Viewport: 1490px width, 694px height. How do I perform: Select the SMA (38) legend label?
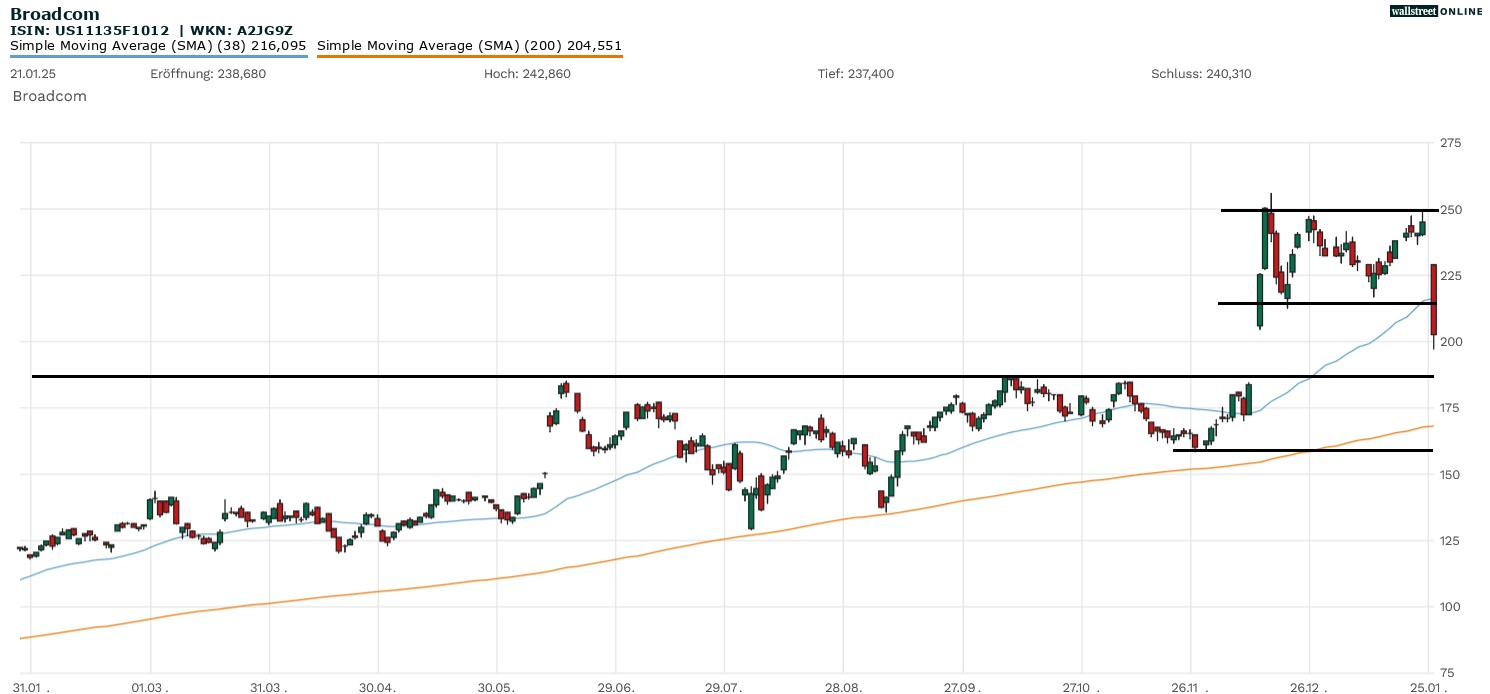click(158, 45)
